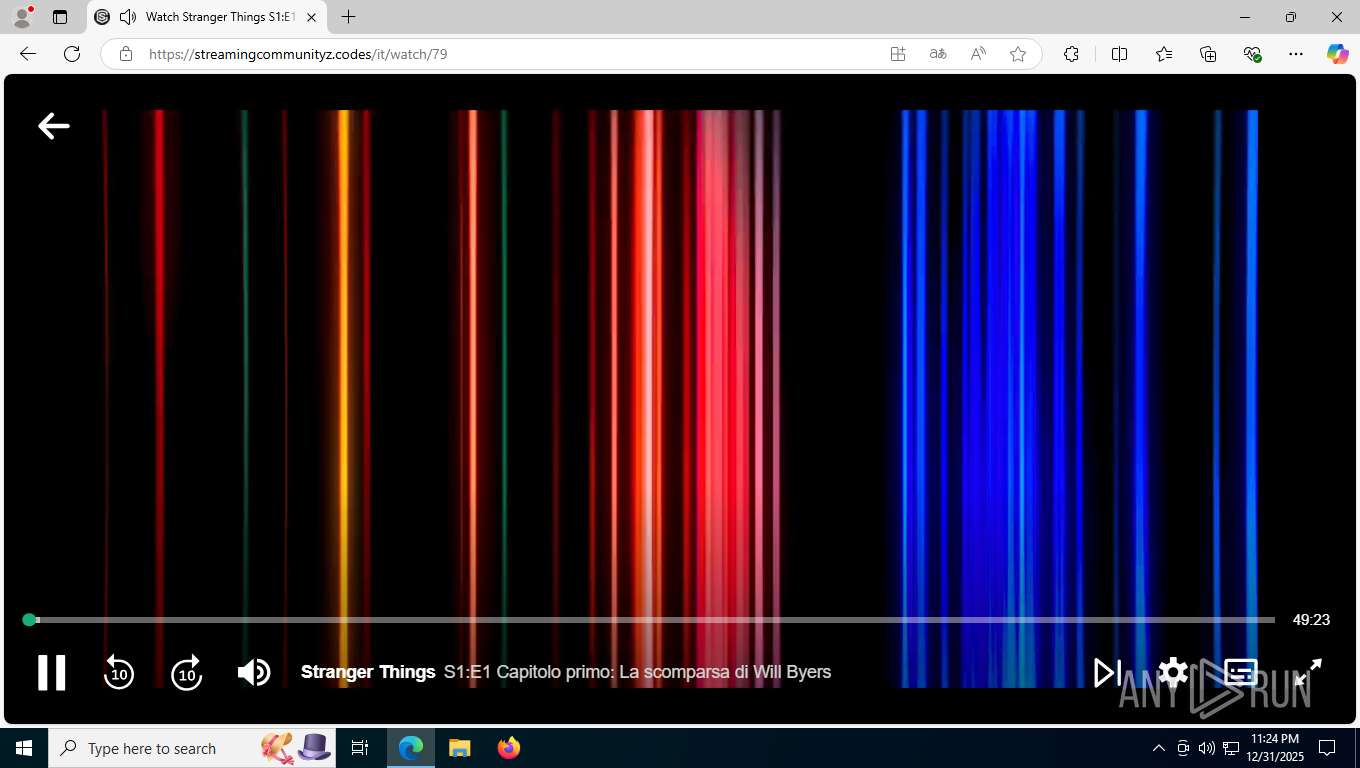Pause the Stranger Things video
1360x768 pixels.
(52, 672)
